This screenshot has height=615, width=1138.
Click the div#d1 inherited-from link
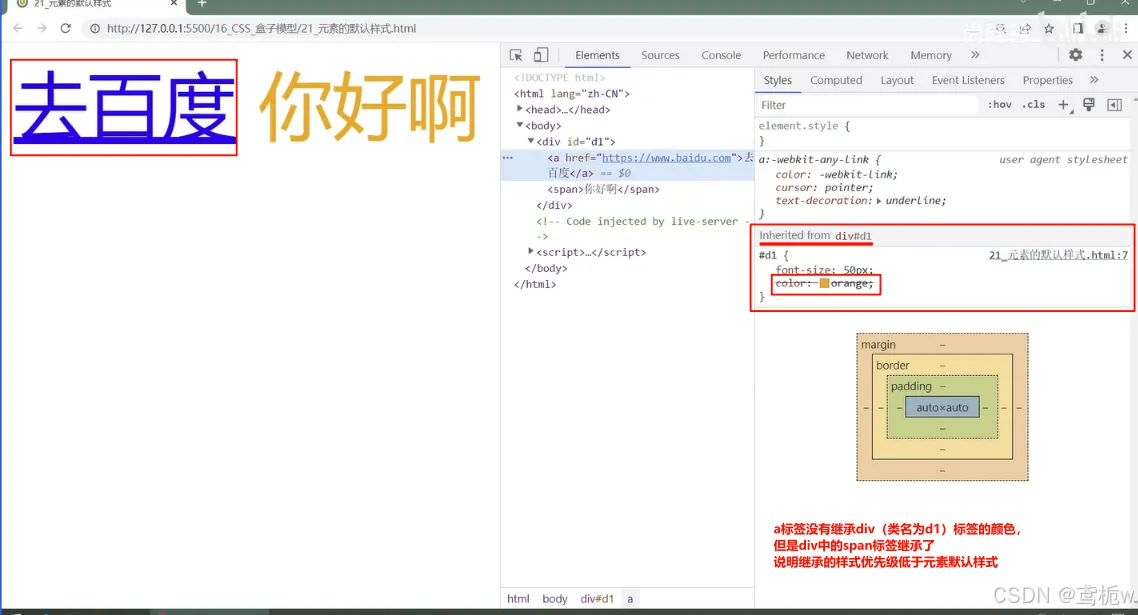[853, 236]
